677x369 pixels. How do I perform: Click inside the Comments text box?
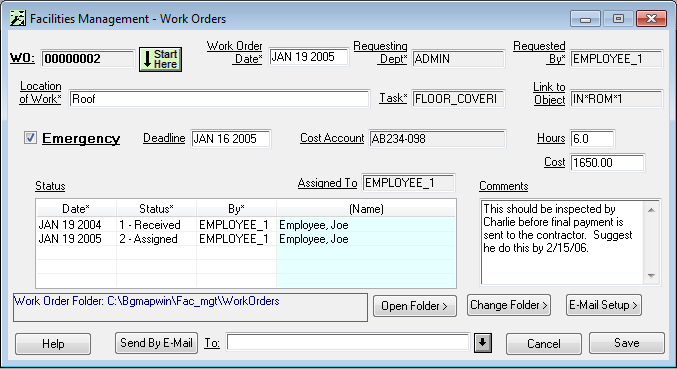562,242
